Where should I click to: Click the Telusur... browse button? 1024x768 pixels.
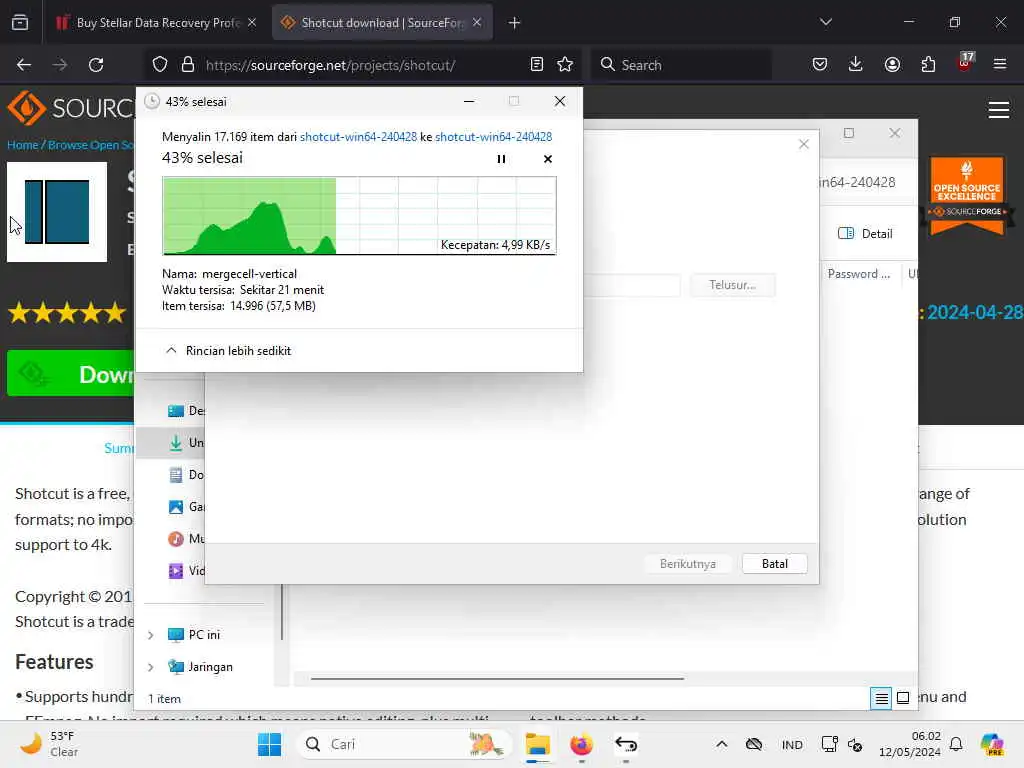tap(732, 285)
